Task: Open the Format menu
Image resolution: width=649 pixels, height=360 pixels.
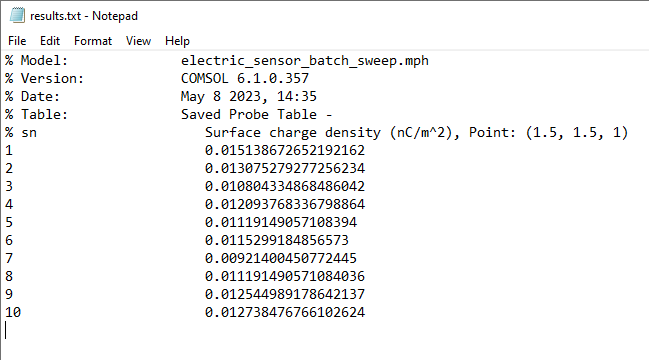Action: coord(93,41)
